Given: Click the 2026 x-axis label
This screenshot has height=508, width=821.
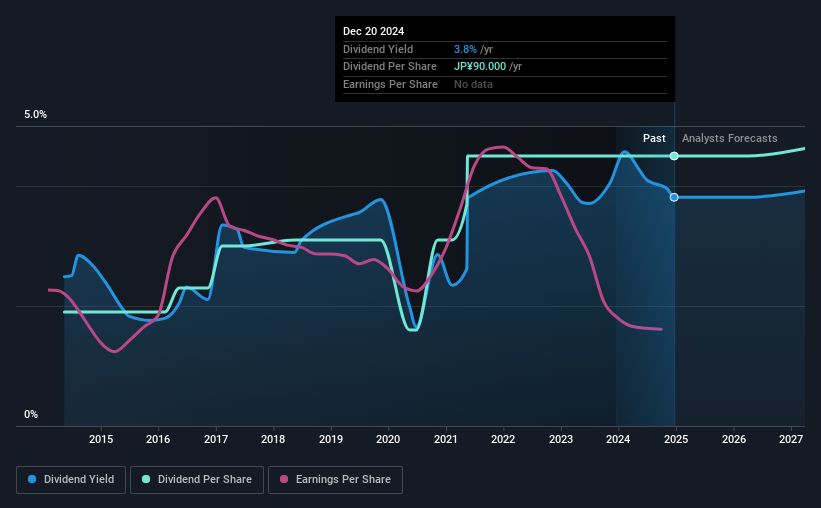Looking at the screenshot, I should click(x=734, y=439).
